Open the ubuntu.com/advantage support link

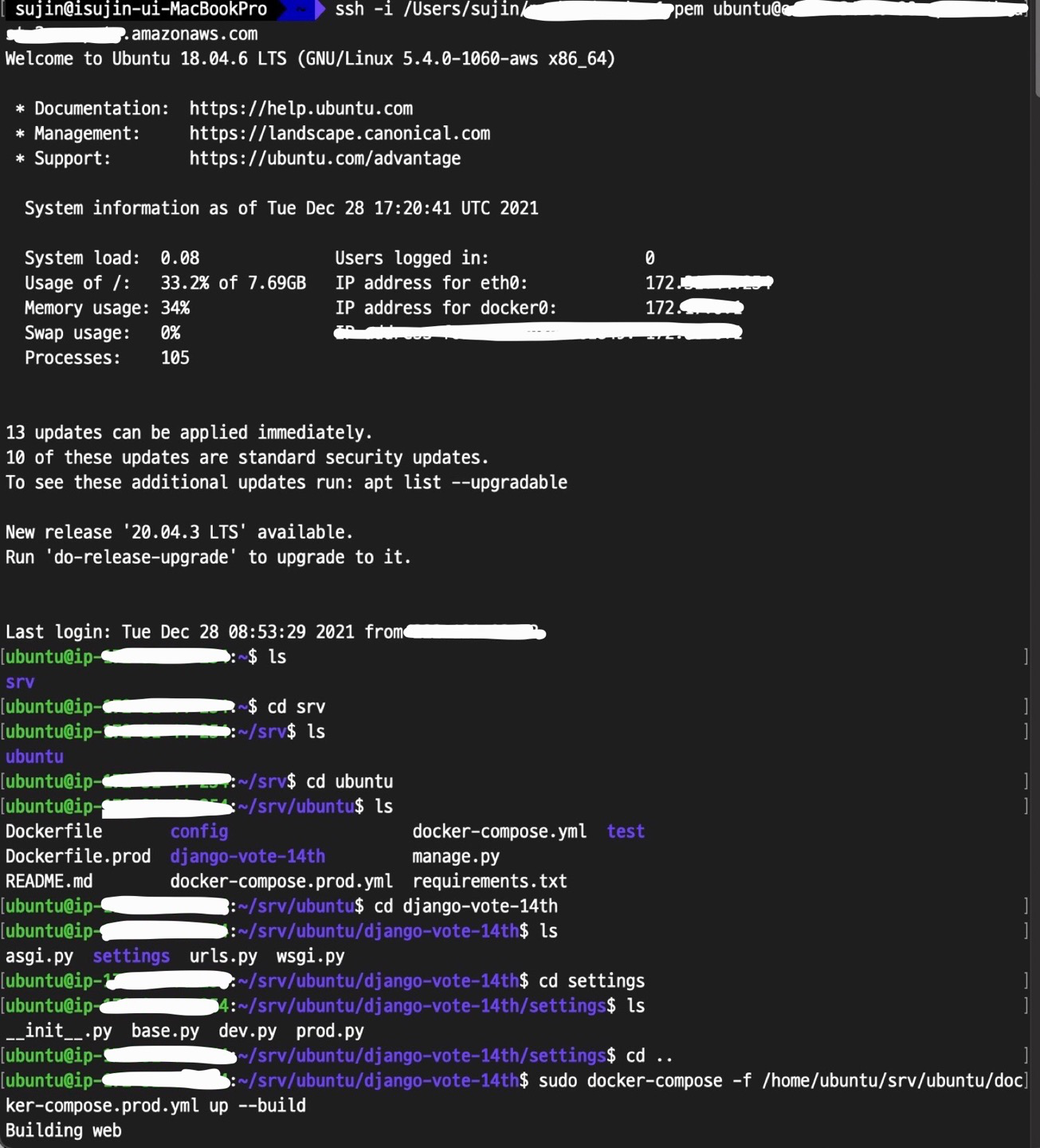[325, 159]
